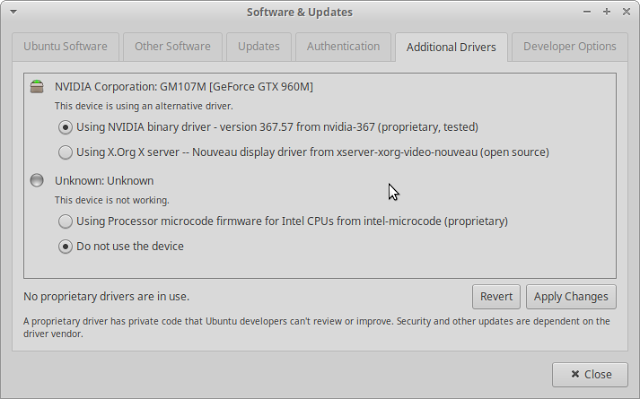Open the Authentication tab
Screen dimensions: 640x399
(343, 47)
